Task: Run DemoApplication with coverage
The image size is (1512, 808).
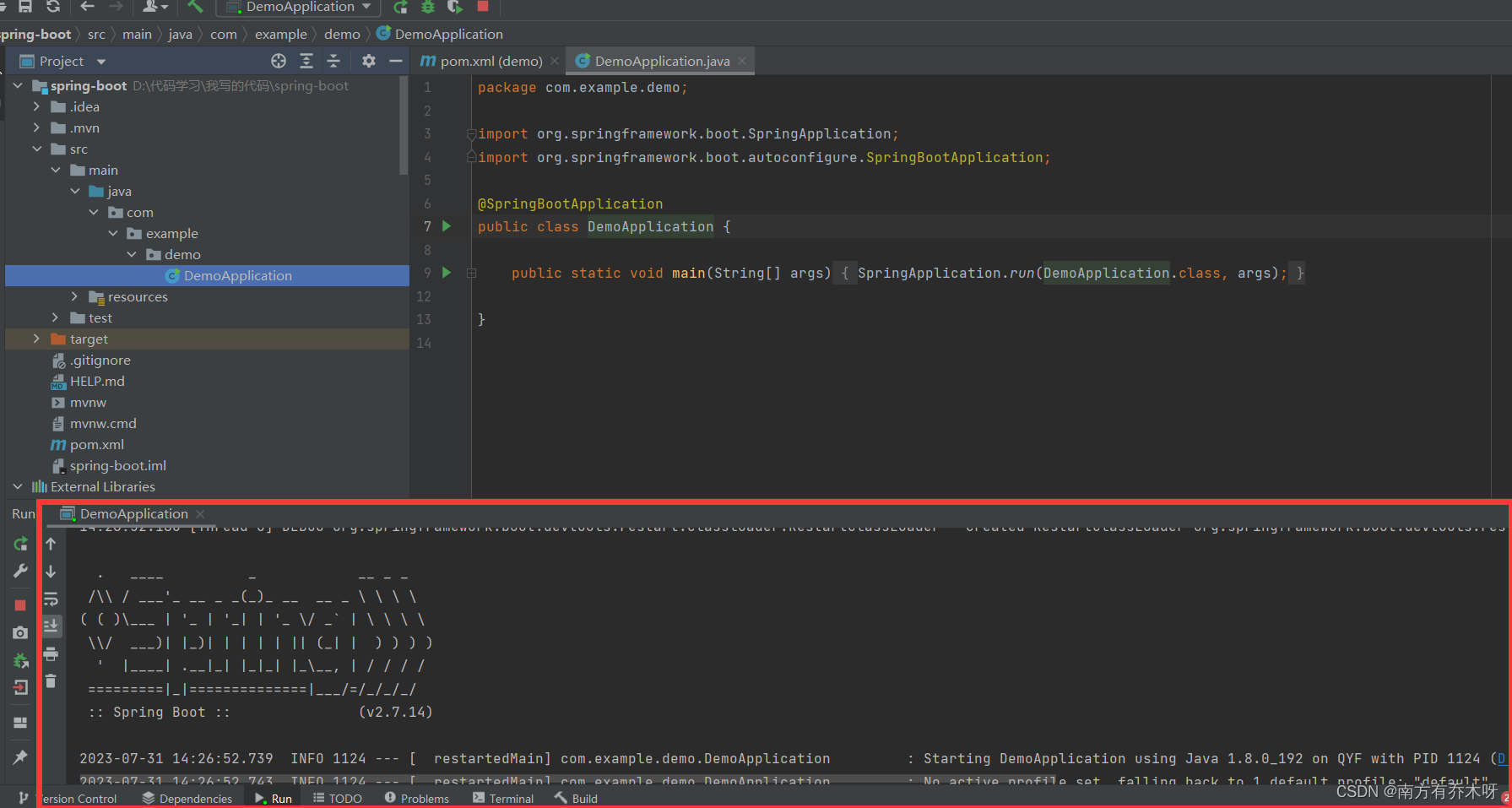Action: 455,7
